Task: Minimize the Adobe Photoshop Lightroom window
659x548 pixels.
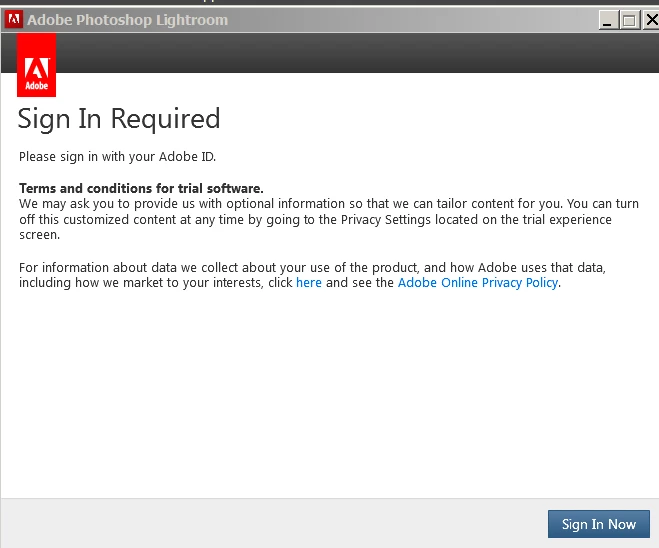Action: click(608, 20)
